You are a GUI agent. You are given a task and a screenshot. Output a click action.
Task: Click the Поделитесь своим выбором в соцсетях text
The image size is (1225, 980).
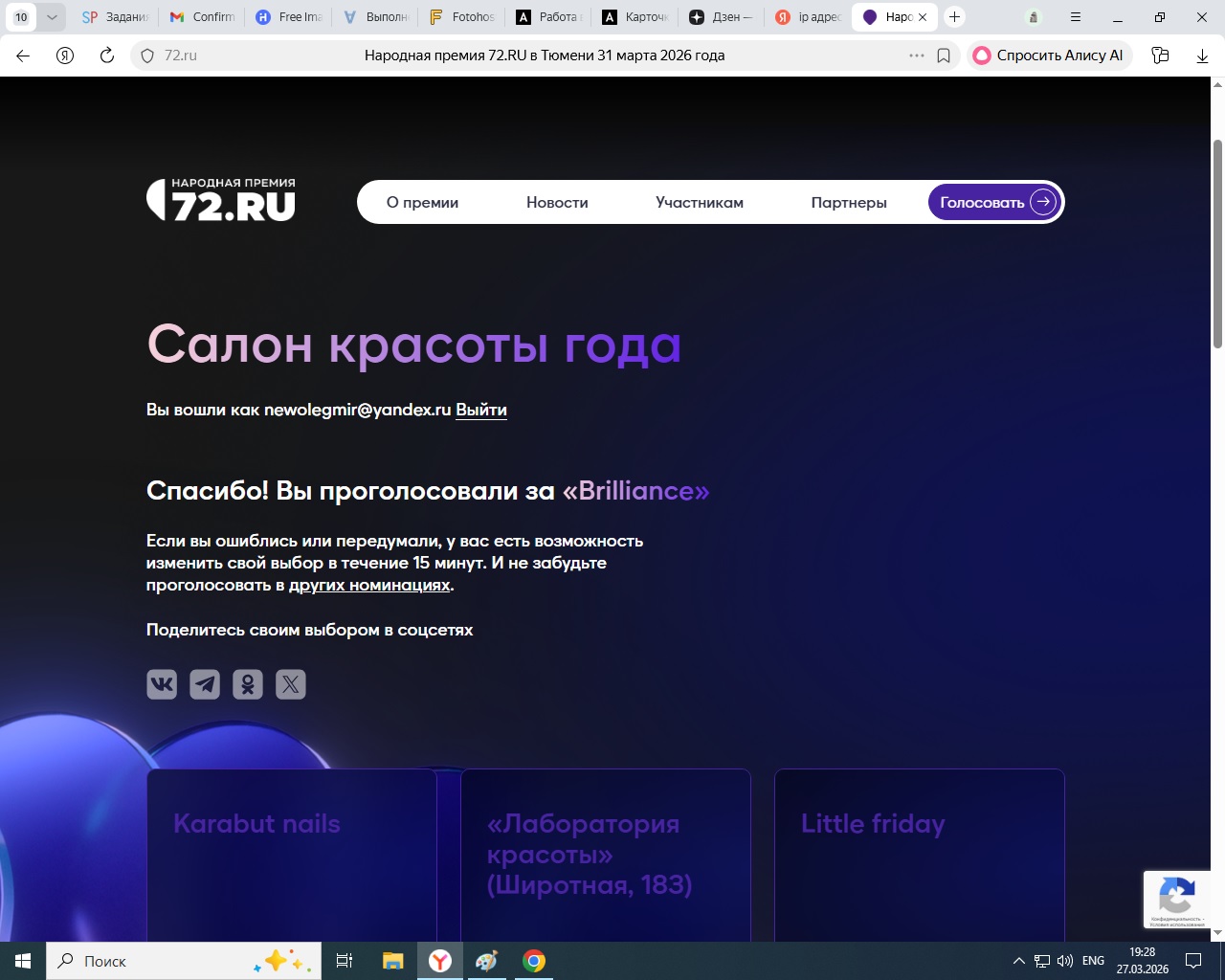(x=309, y=630)
